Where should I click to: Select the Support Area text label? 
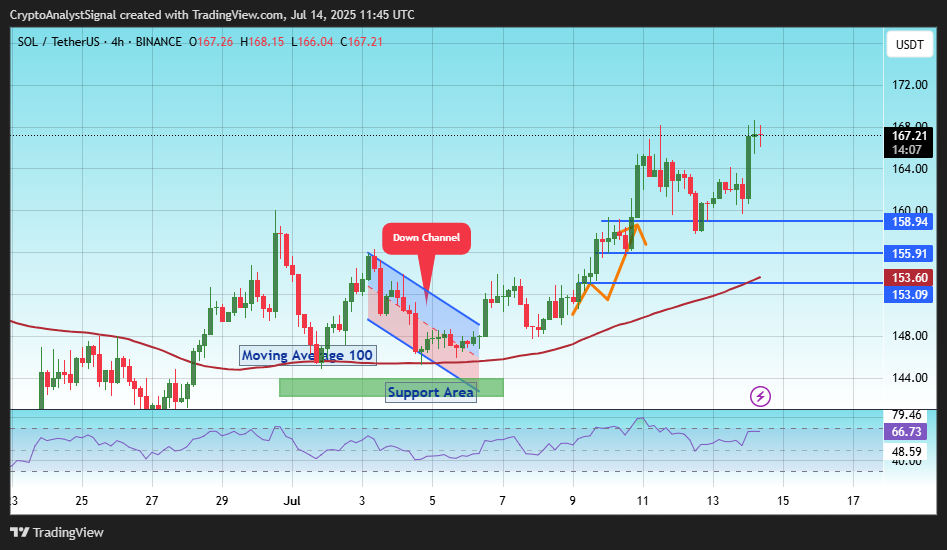click(431, 392)
